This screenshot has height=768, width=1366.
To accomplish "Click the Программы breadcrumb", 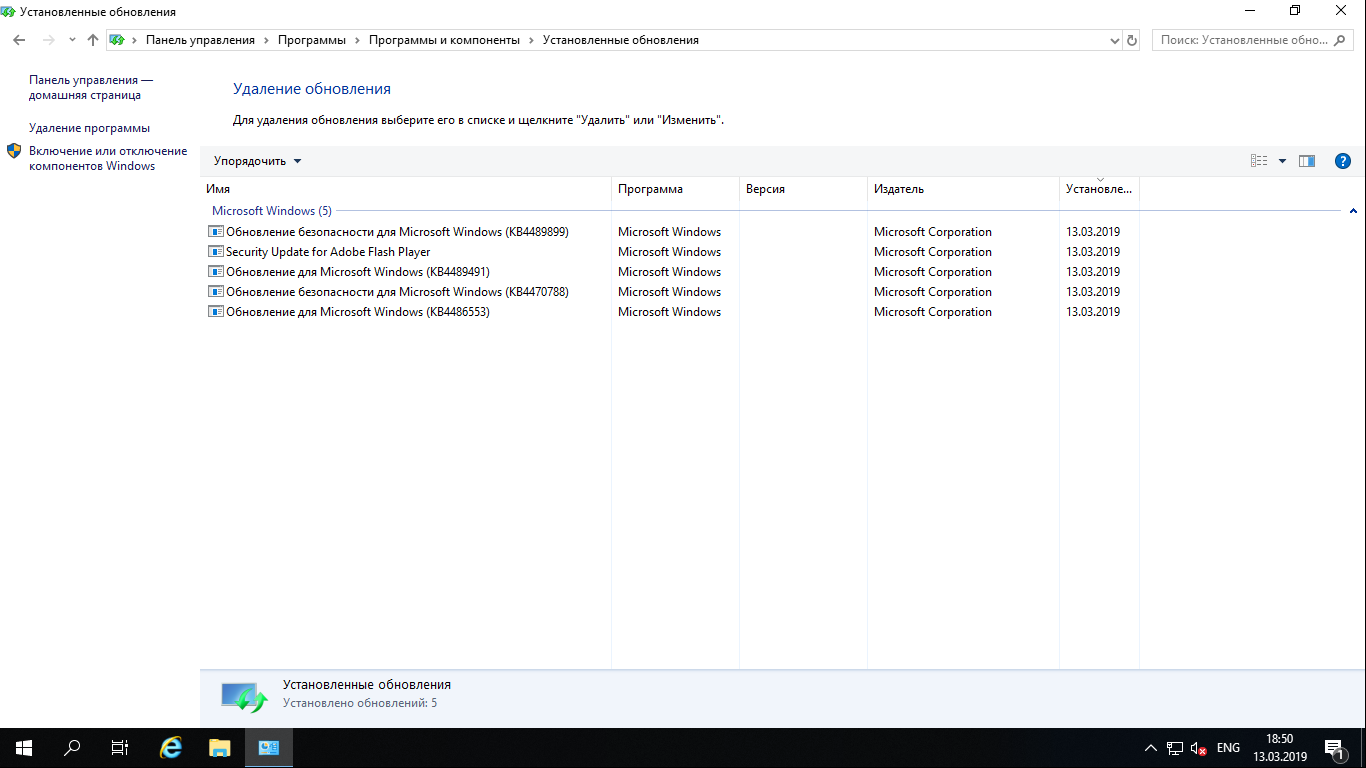I will point(312,40).
